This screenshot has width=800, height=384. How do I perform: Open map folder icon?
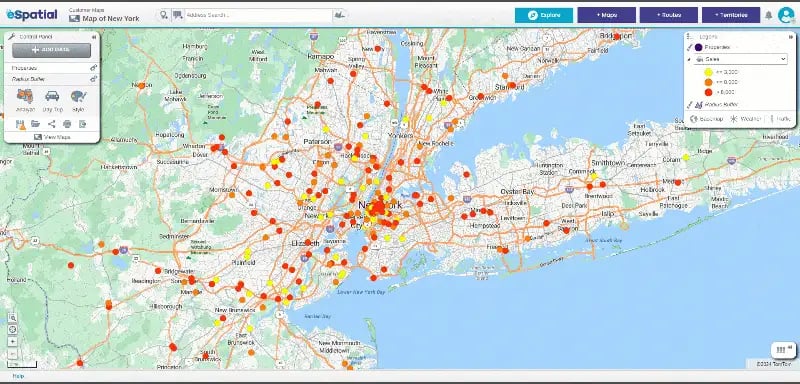(x=35, y=123)
